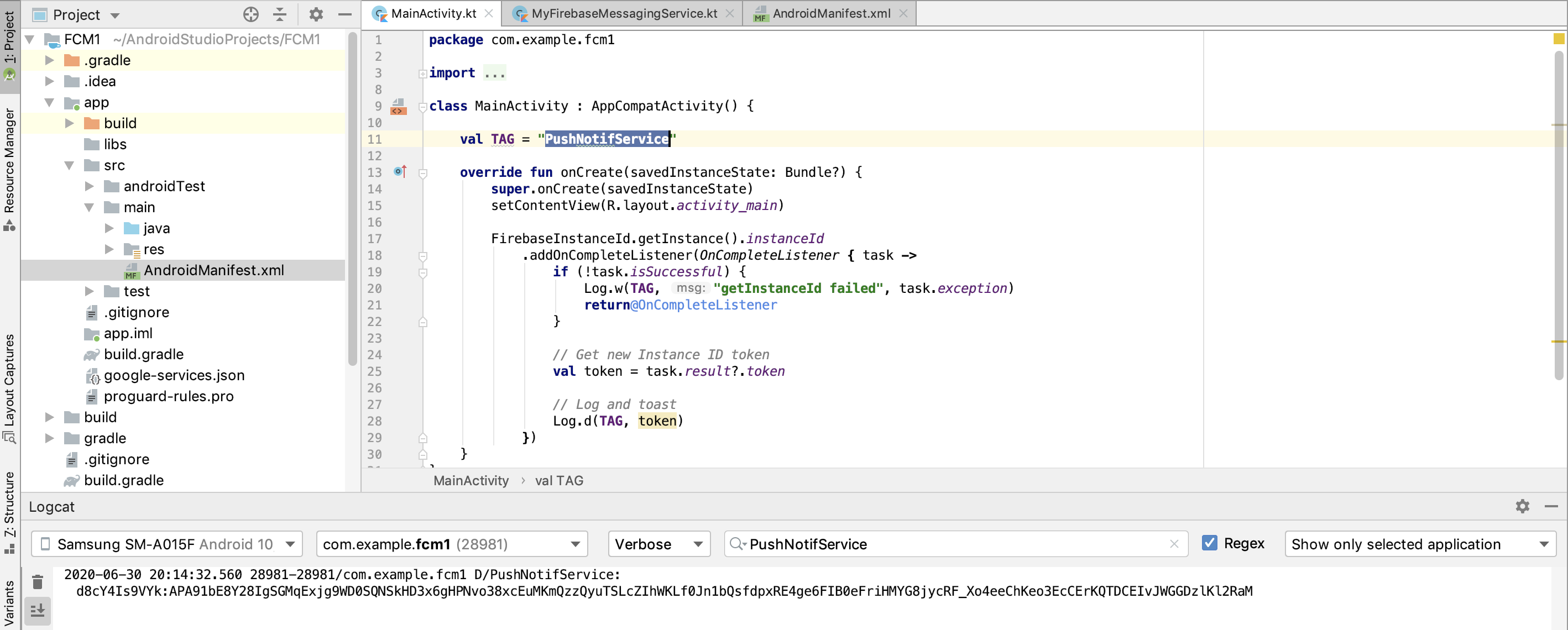Image resolution: width=1568 pixels, height=630 pixels.
Task: Fold the onCreate function at line 13
Action: pos(423,173)
